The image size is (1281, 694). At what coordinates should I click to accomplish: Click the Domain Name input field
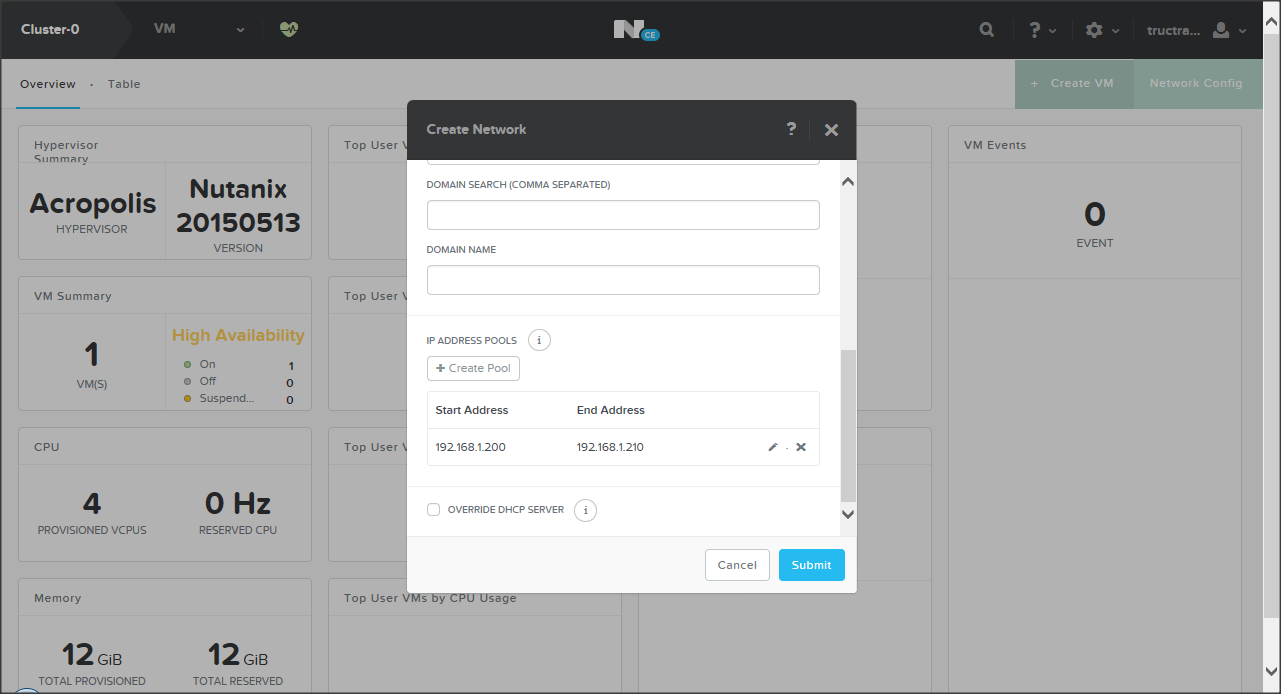pos(623,280)
